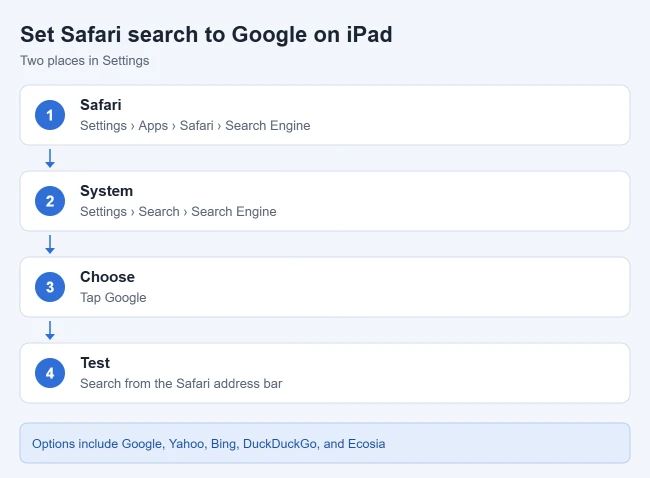Select the 'System' step heading

[107, 191]
